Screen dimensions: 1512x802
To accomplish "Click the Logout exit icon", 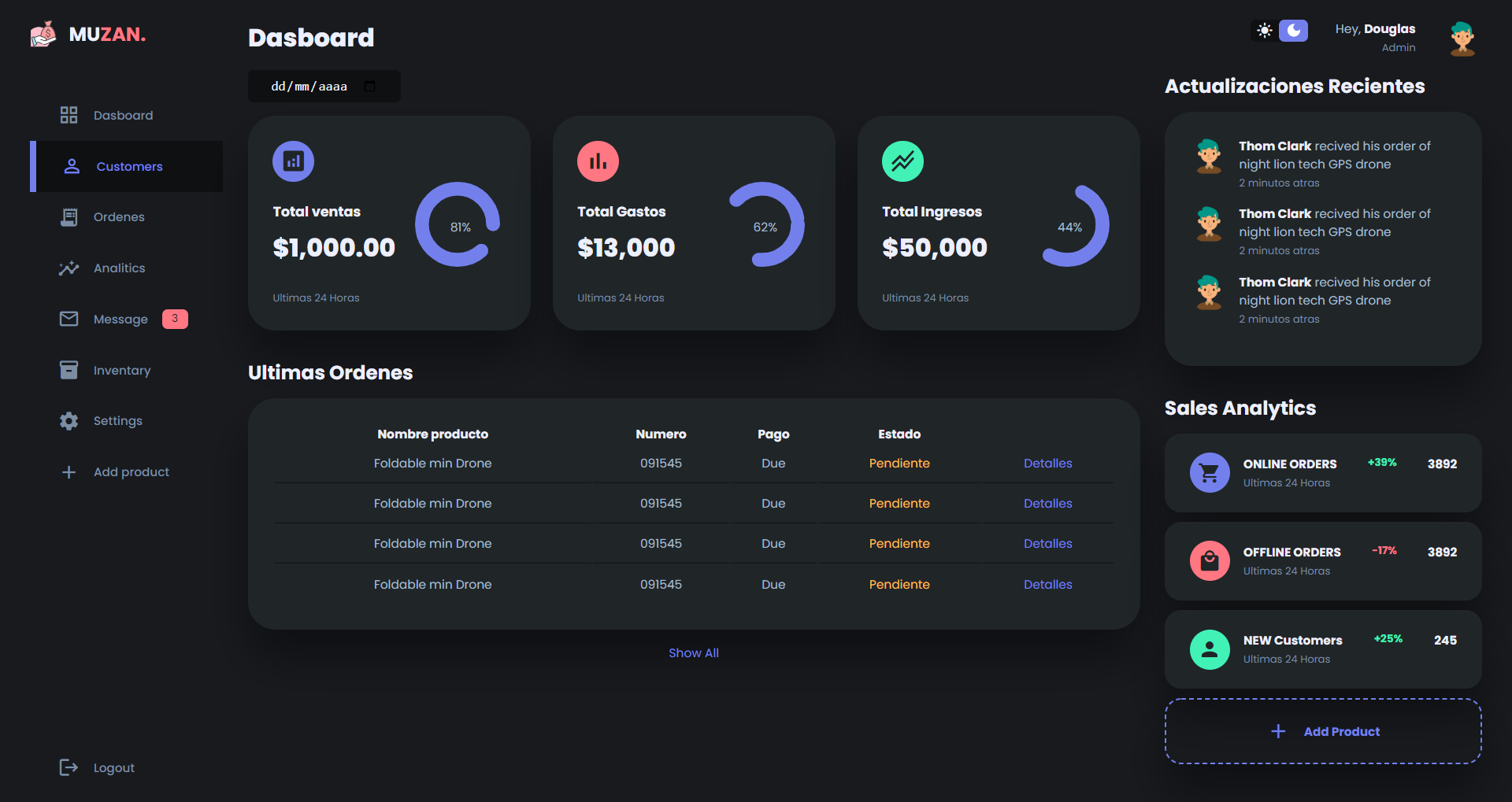I will point(69,767).
